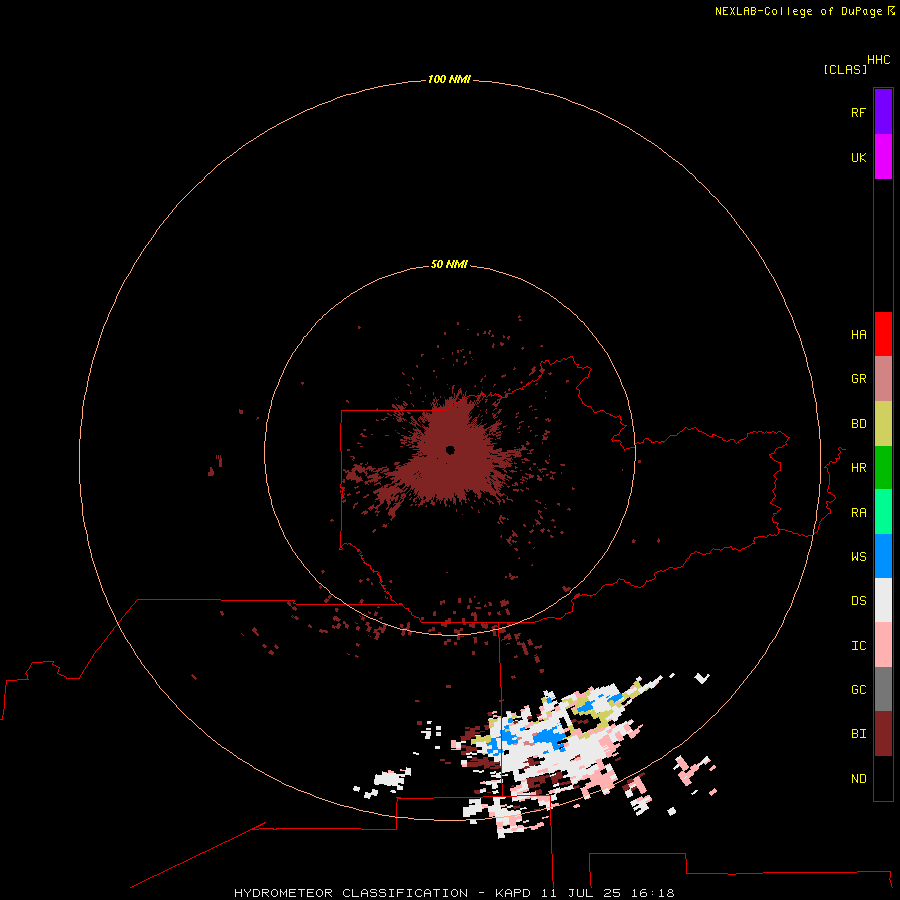Screen dimensions: 900x900
Task: Click the KAPD radar site identifier
Action: pyautogui.click(x=513, y=893)
